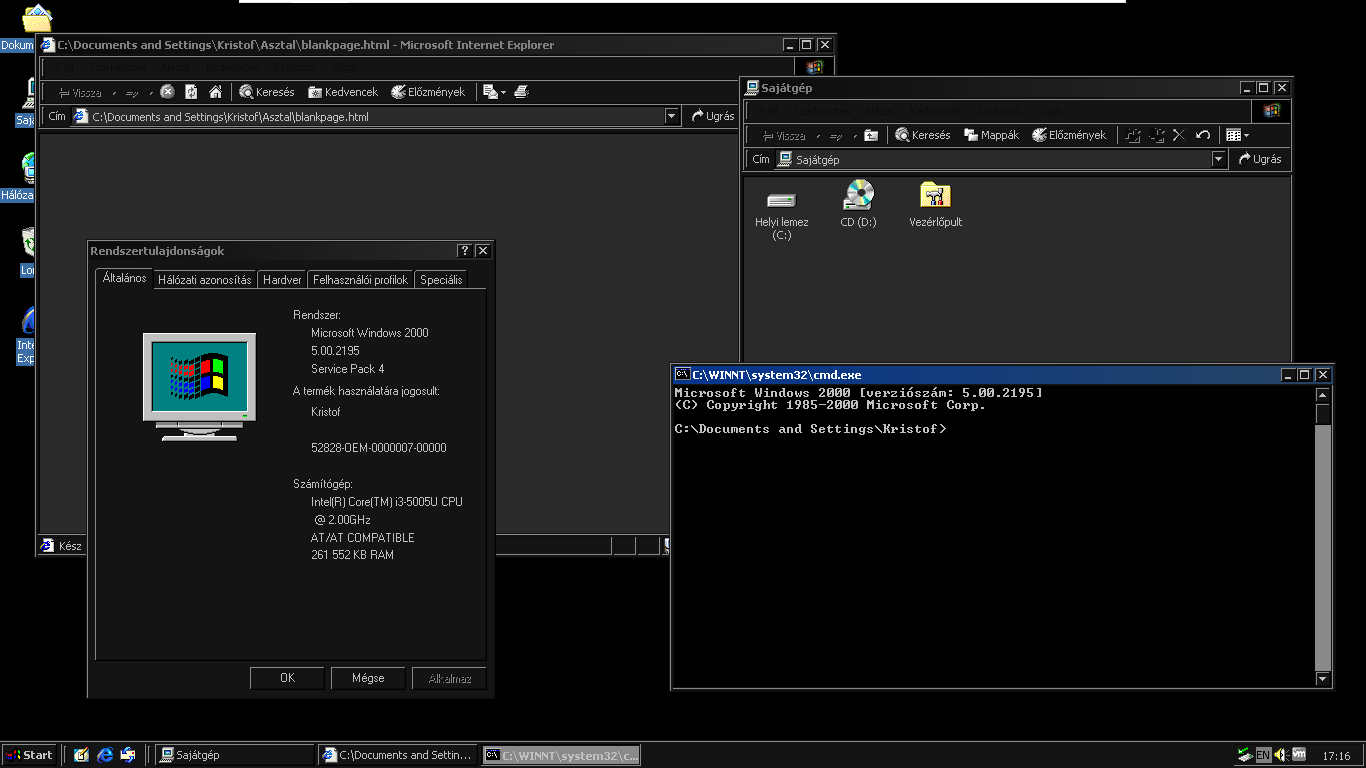The image size is (1366, 768).
Task: Open the Vissza dropdown arrow in Sajátgép
Action: 820,134
